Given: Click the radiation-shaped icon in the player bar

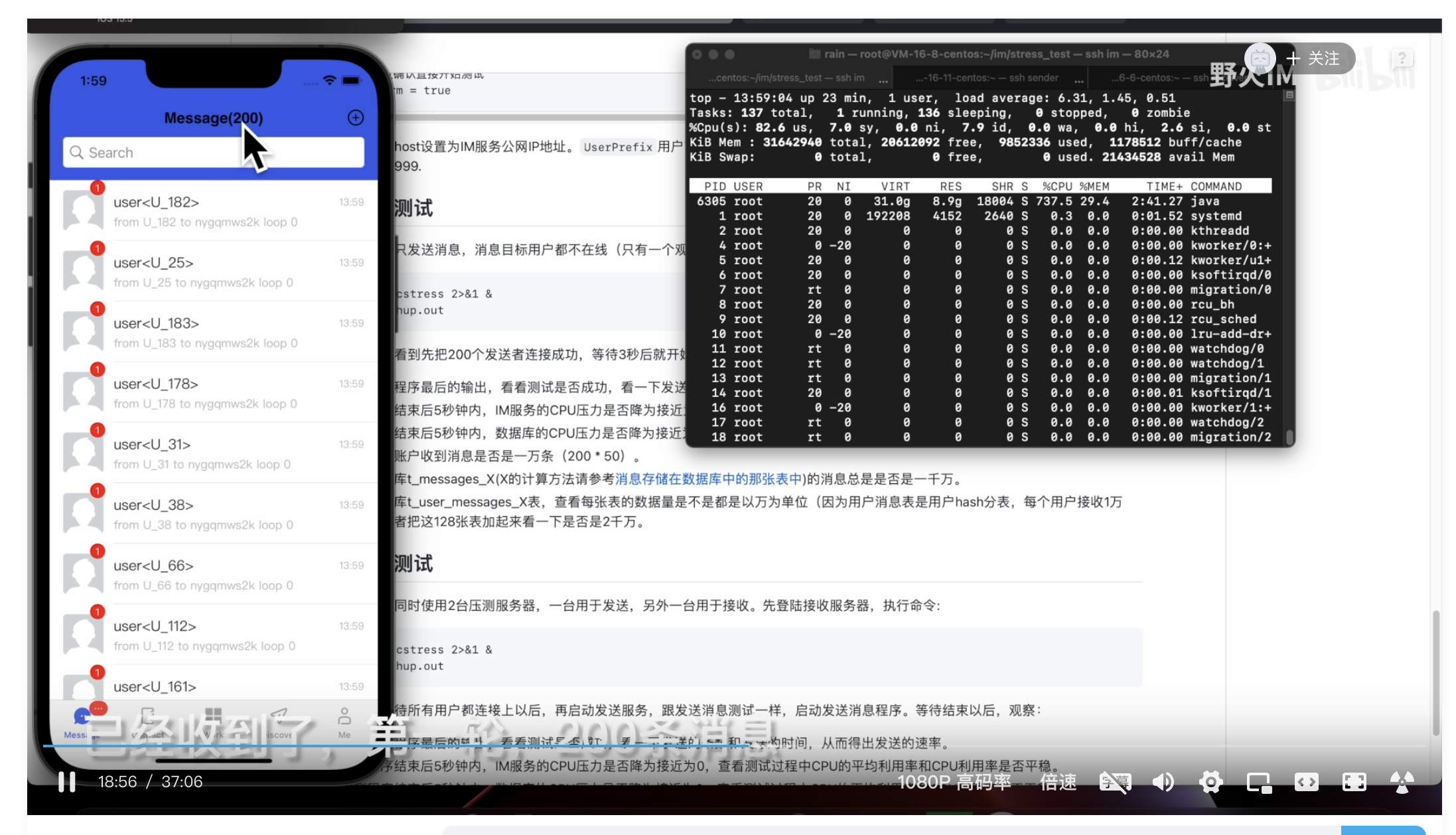Looking at the screenshot, I should click(1402, 783).
